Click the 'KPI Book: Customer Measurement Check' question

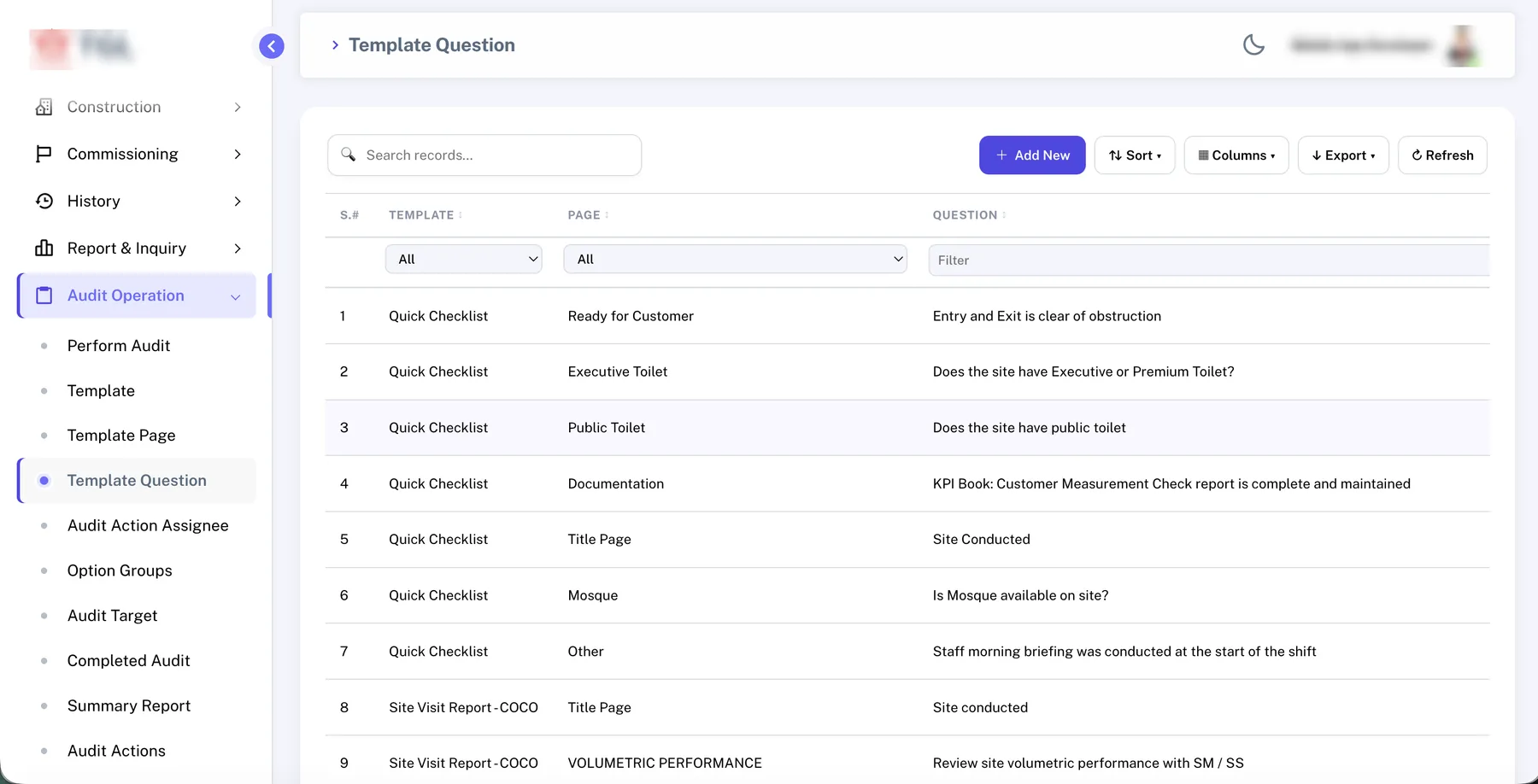[x=1171, y=483]
